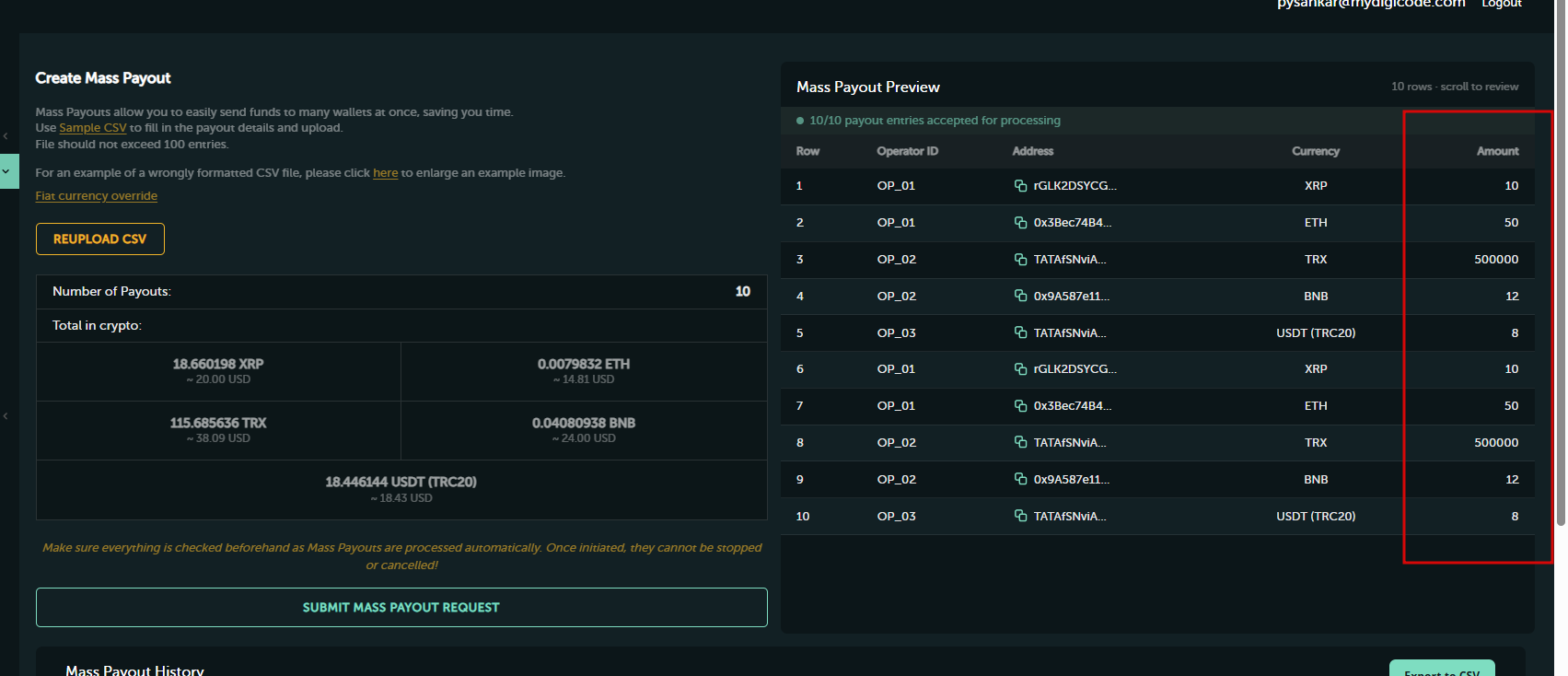Select the XRP currency in row 1
The image size is (1568, 676).
pyautogui.click(x=1316, y=186)
